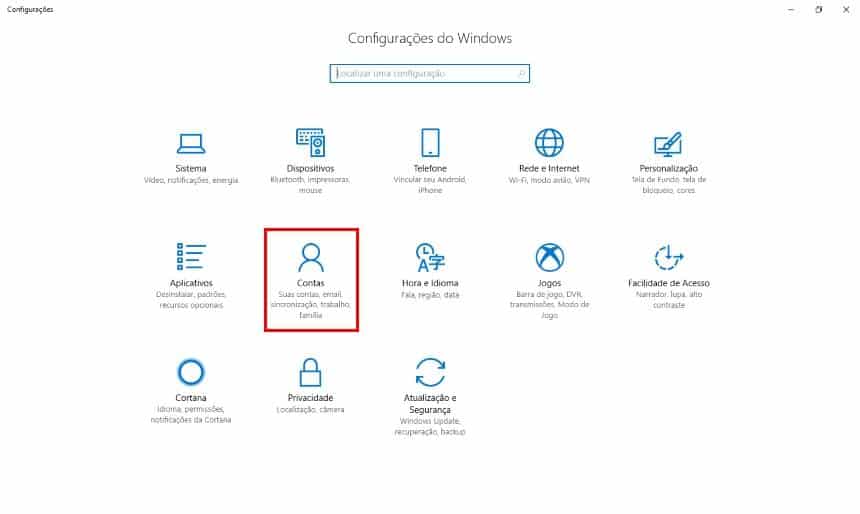Click the Atualização e Segurança label
The image size is (860, 514).
click(430, 404)
